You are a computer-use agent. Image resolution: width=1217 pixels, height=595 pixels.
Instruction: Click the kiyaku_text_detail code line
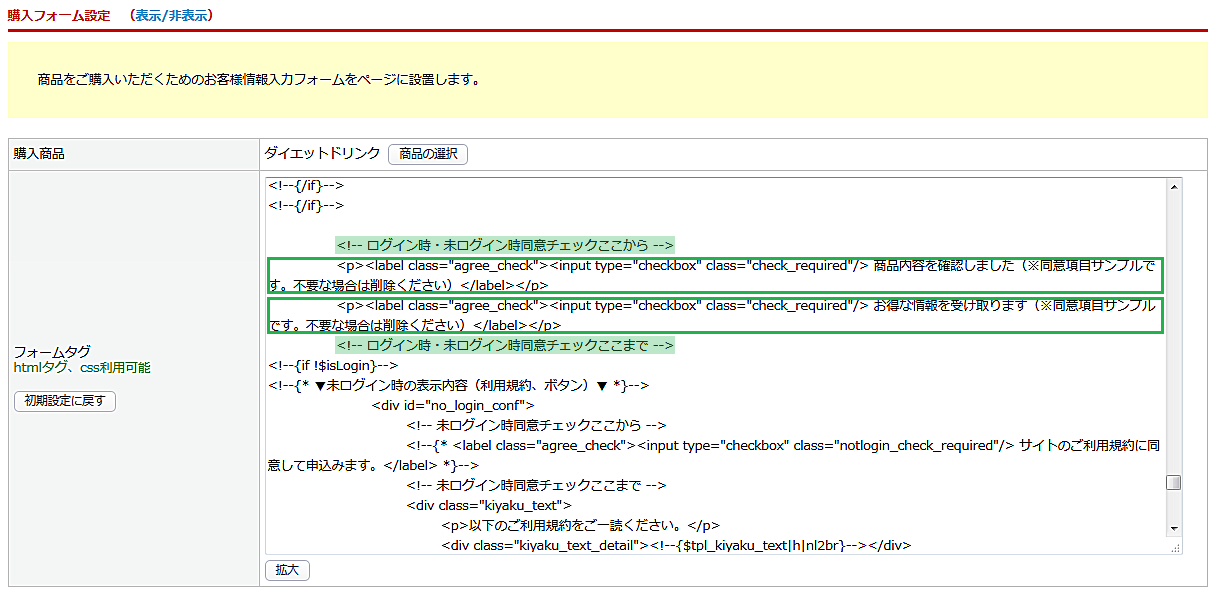676,545
